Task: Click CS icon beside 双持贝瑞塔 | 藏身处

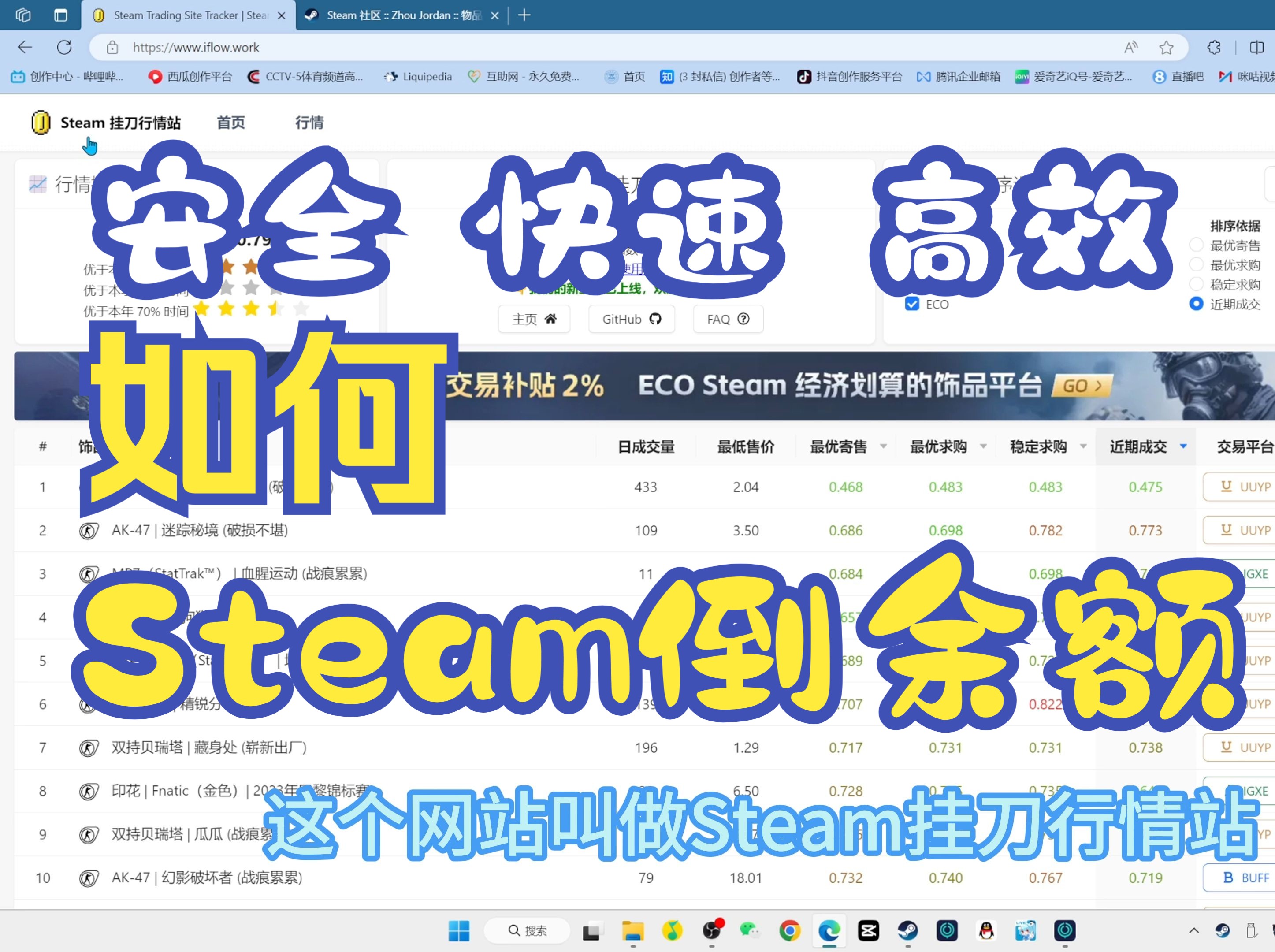Action: tap(89, 748)
